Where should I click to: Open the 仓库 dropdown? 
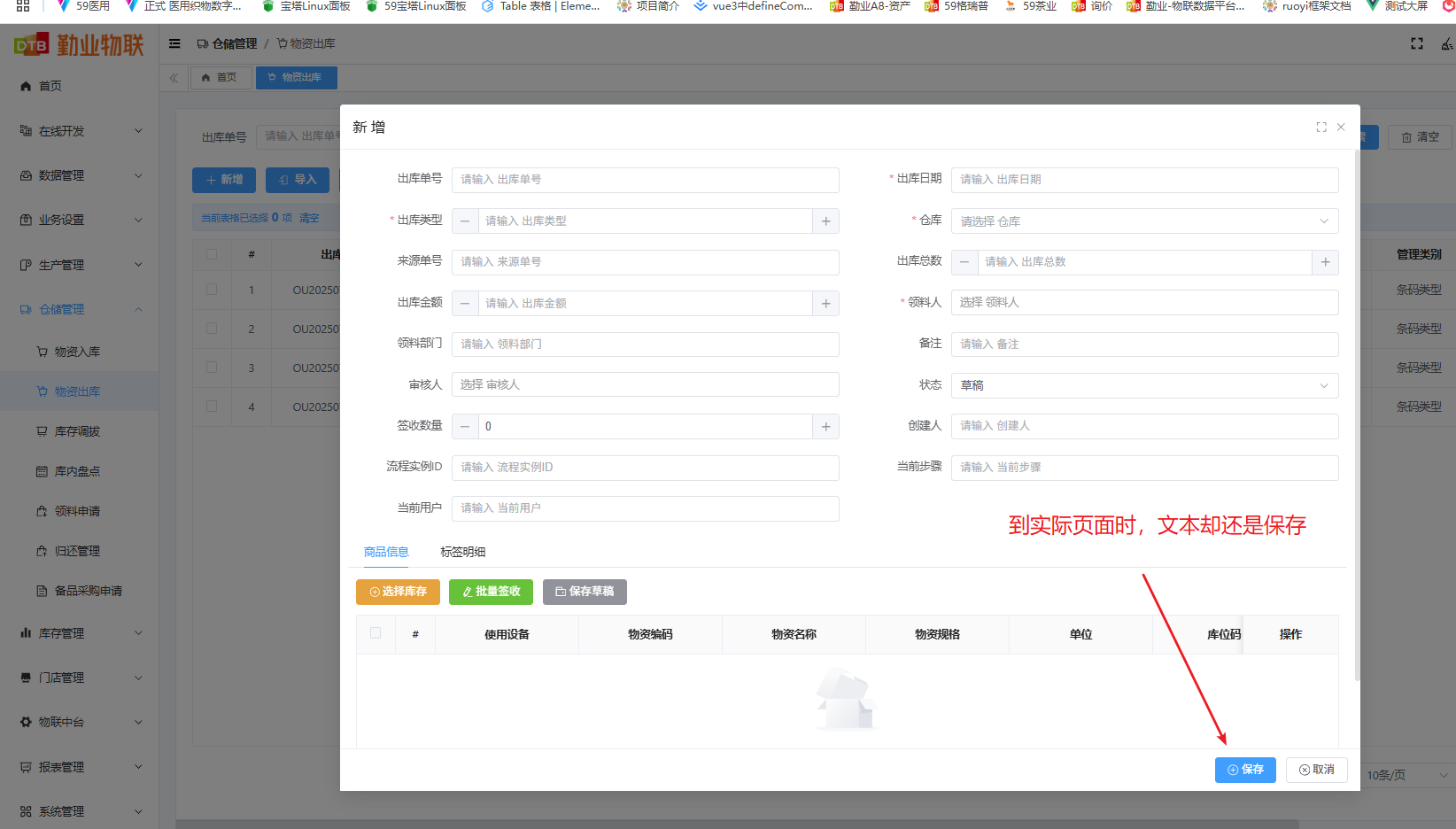(1144, 221)
